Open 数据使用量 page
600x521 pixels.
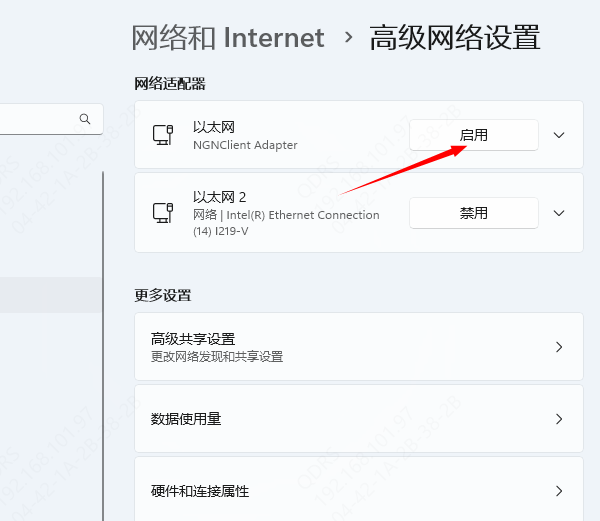[359, 418]
